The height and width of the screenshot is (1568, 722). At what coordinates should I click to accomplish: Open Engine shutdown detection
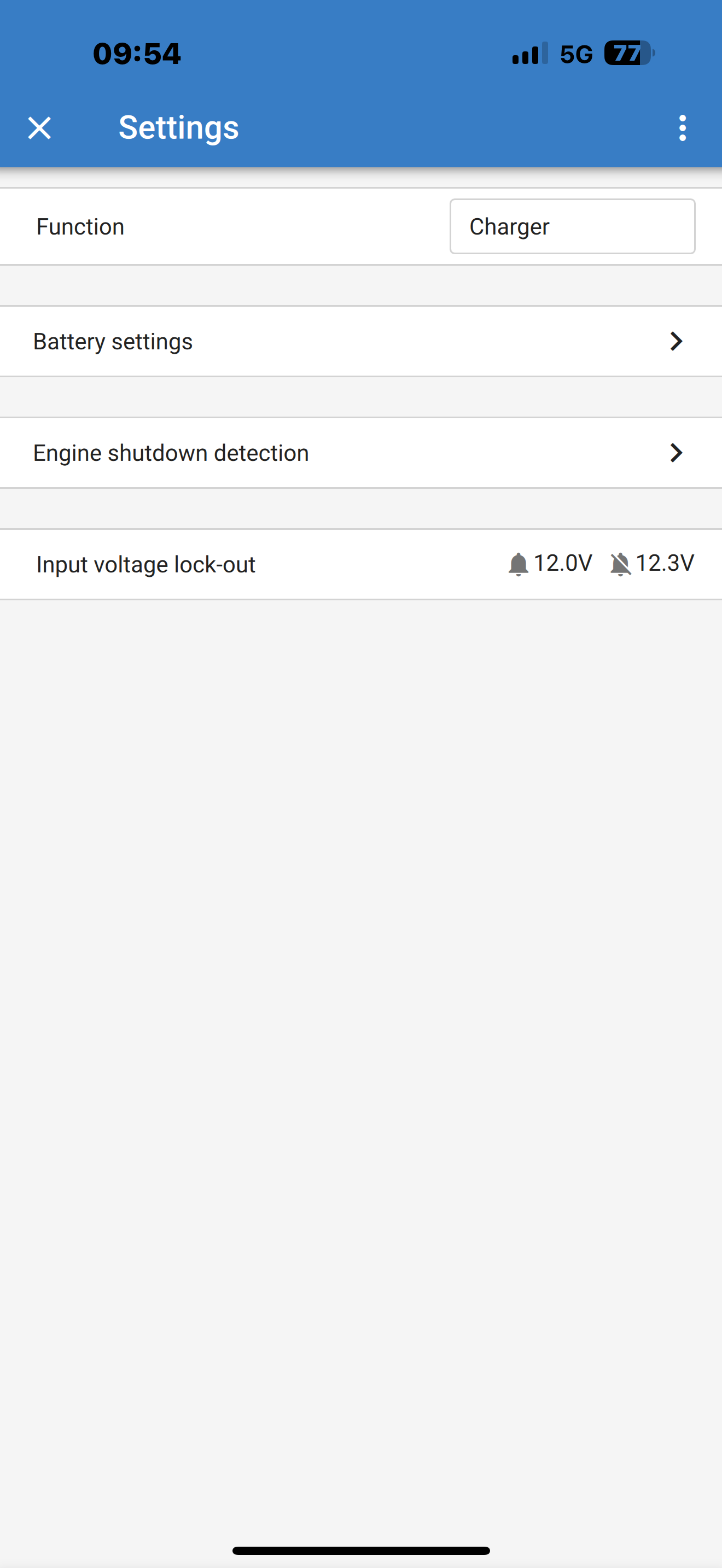click(x=171, y=453)
